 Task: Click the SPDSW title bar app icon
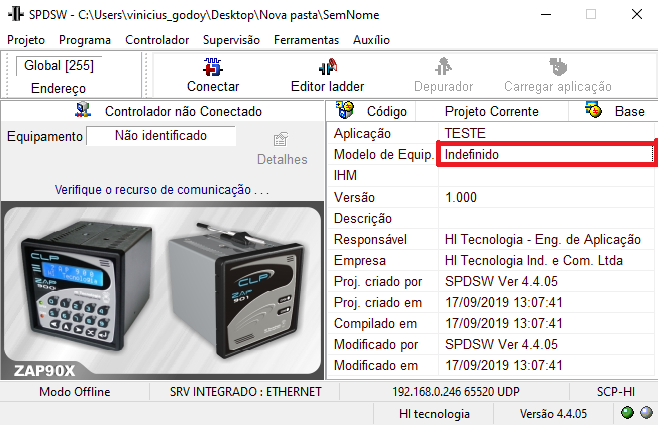[x=16, y=14]
